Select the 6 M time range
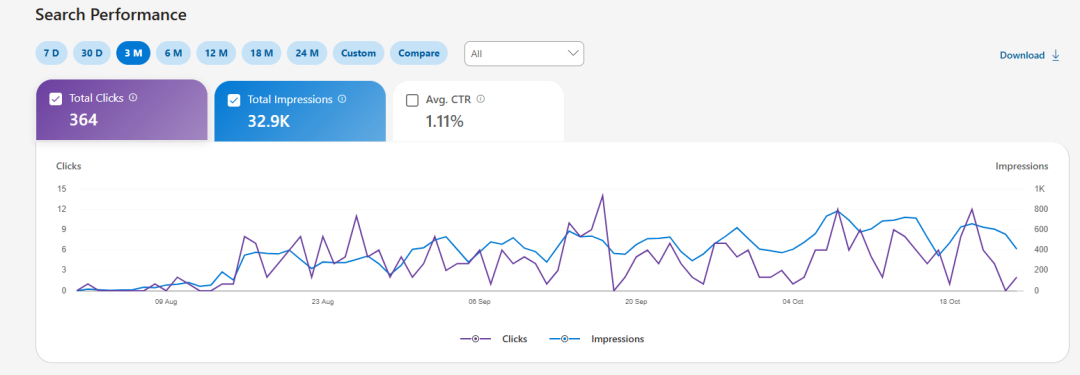Viewport: 1080px width, 375px height. pos(173,53)
